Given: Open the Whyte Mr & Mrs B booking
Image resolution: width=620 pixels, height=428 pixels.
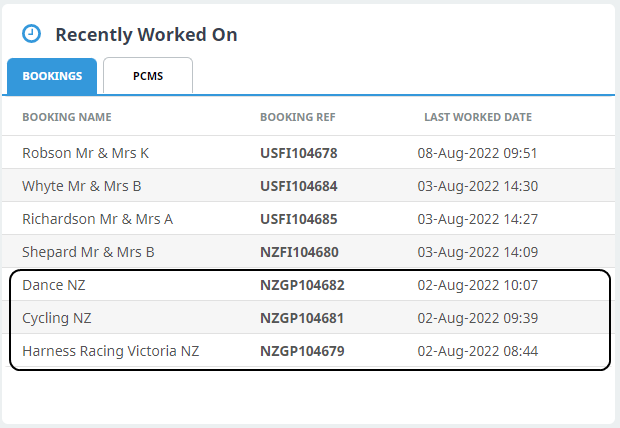Looking at the screenshot, I should [82, 186].
